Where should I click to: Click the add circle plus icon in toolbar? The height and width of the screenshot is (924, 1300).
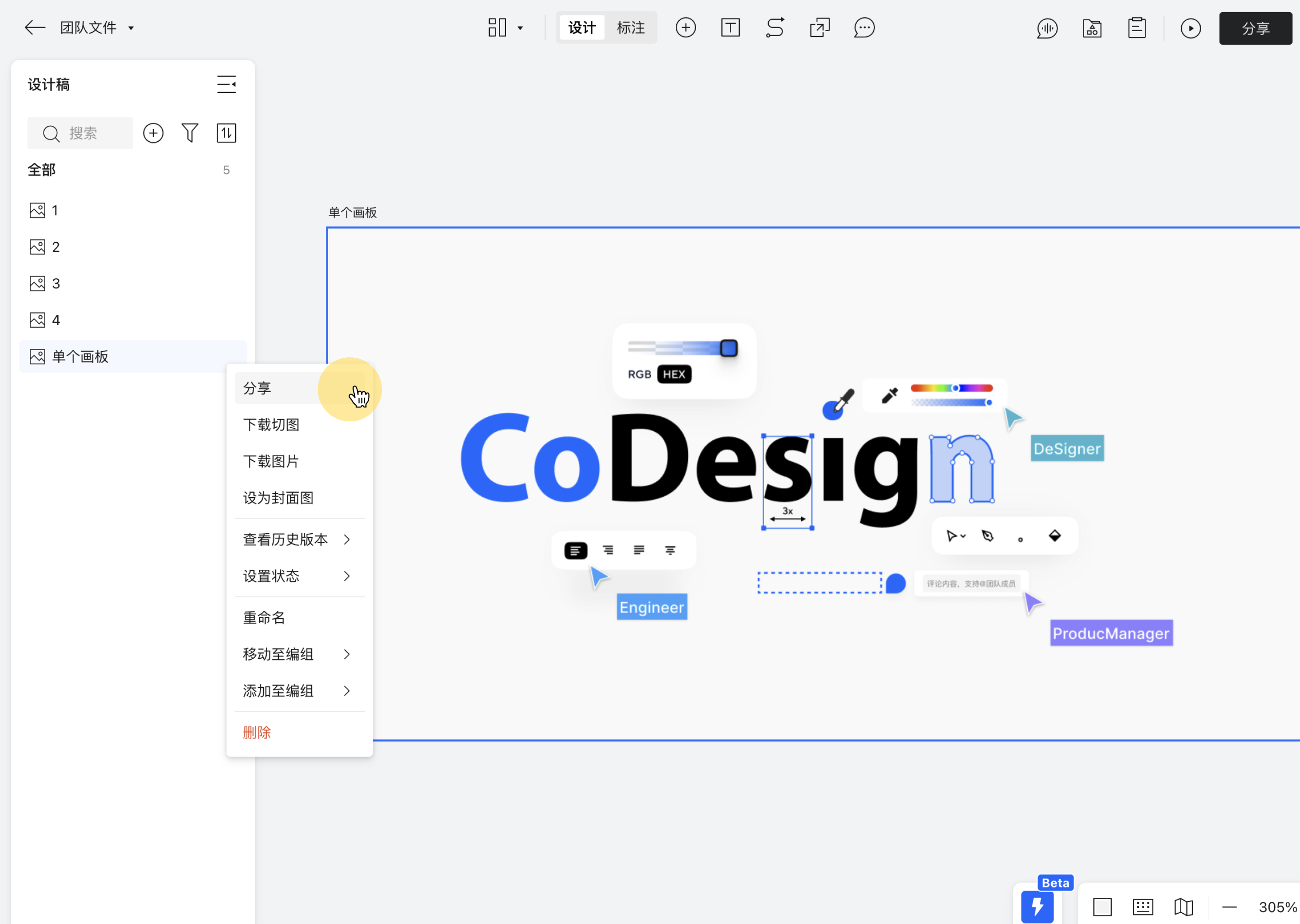[685, 28]
